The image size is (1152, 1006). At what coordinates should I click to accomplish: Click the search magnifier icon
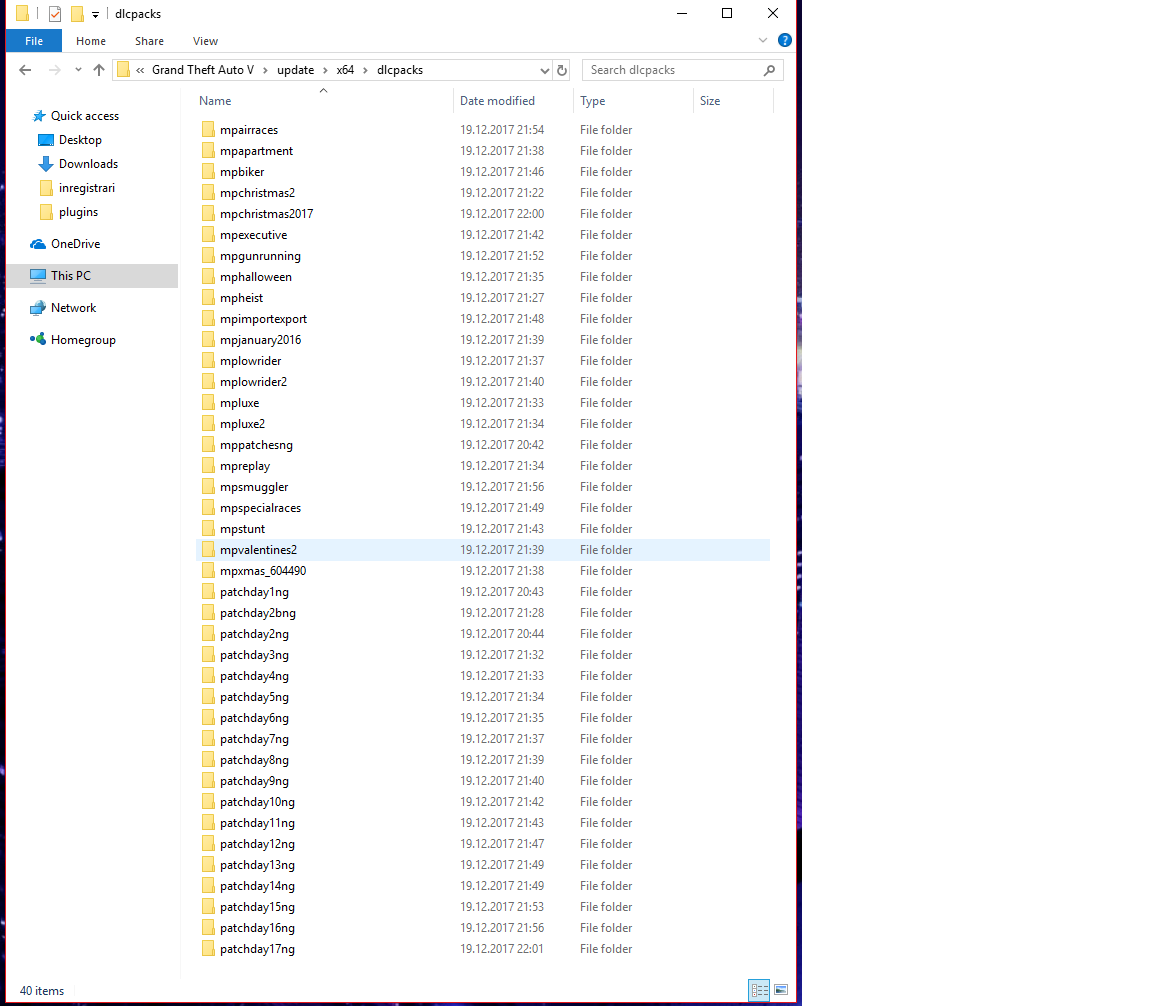coord(769,71)
